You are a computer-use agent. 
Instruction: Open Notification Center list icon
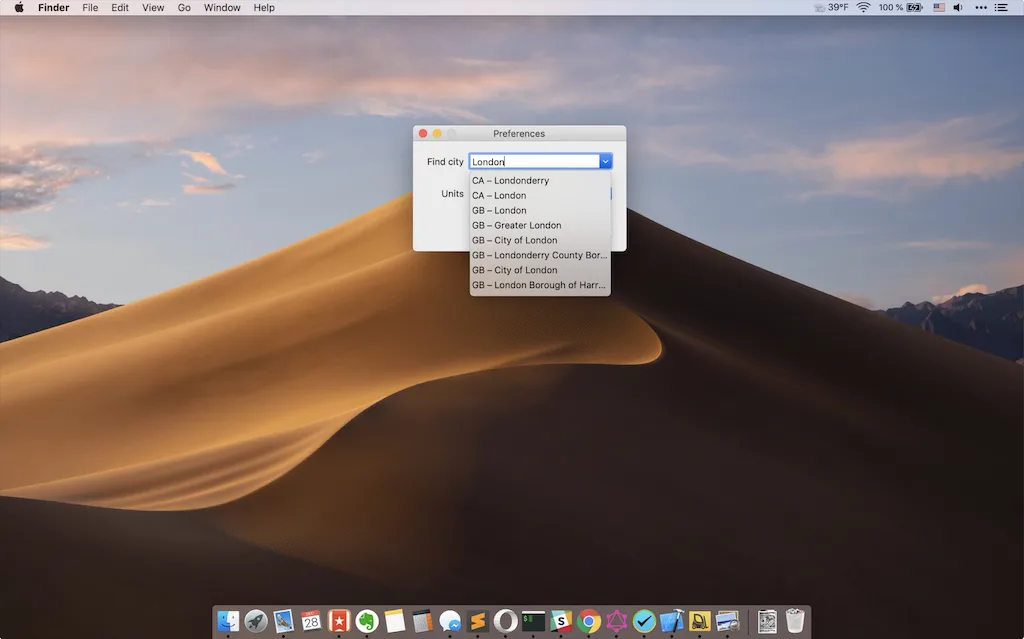[x=1000, y=7]
